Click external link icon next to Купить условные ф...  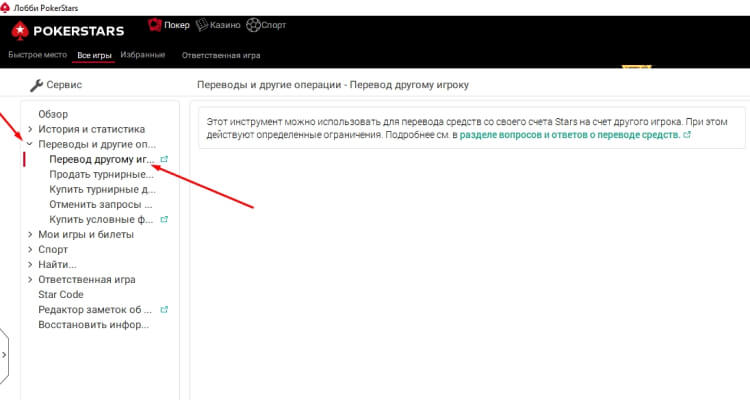[164, 220]
